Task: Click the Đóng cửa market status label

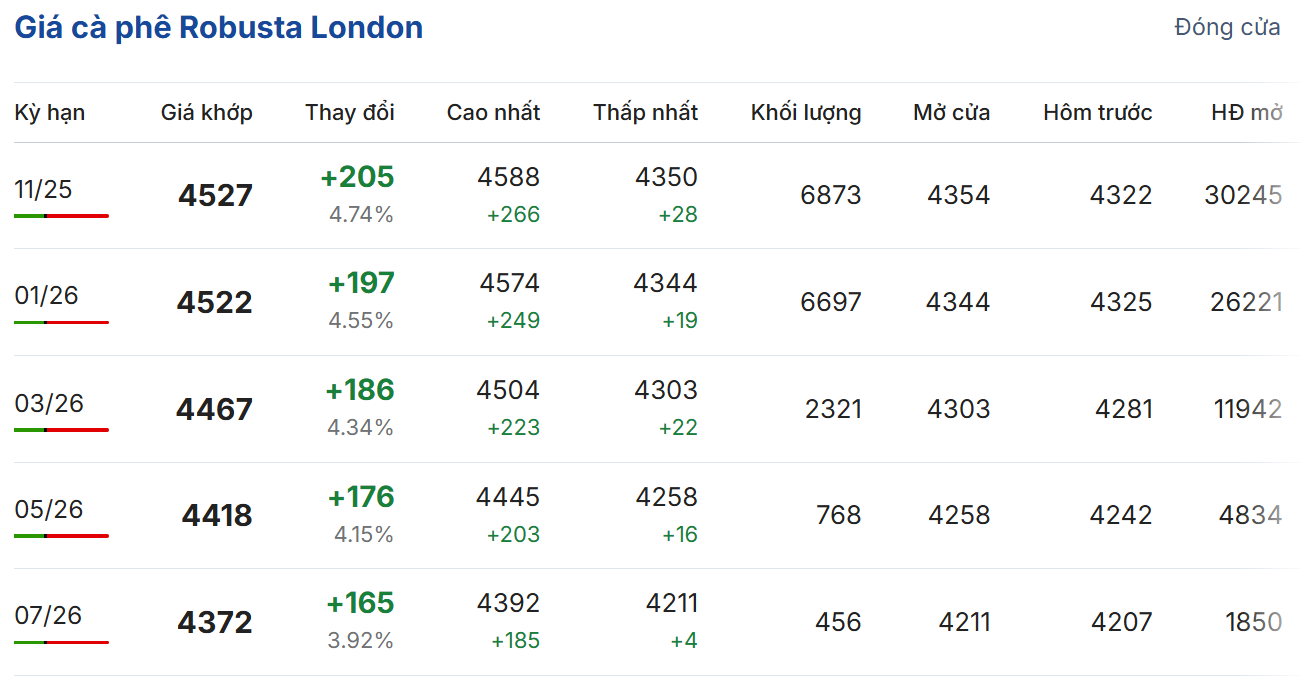Action: coord(1227,28)
